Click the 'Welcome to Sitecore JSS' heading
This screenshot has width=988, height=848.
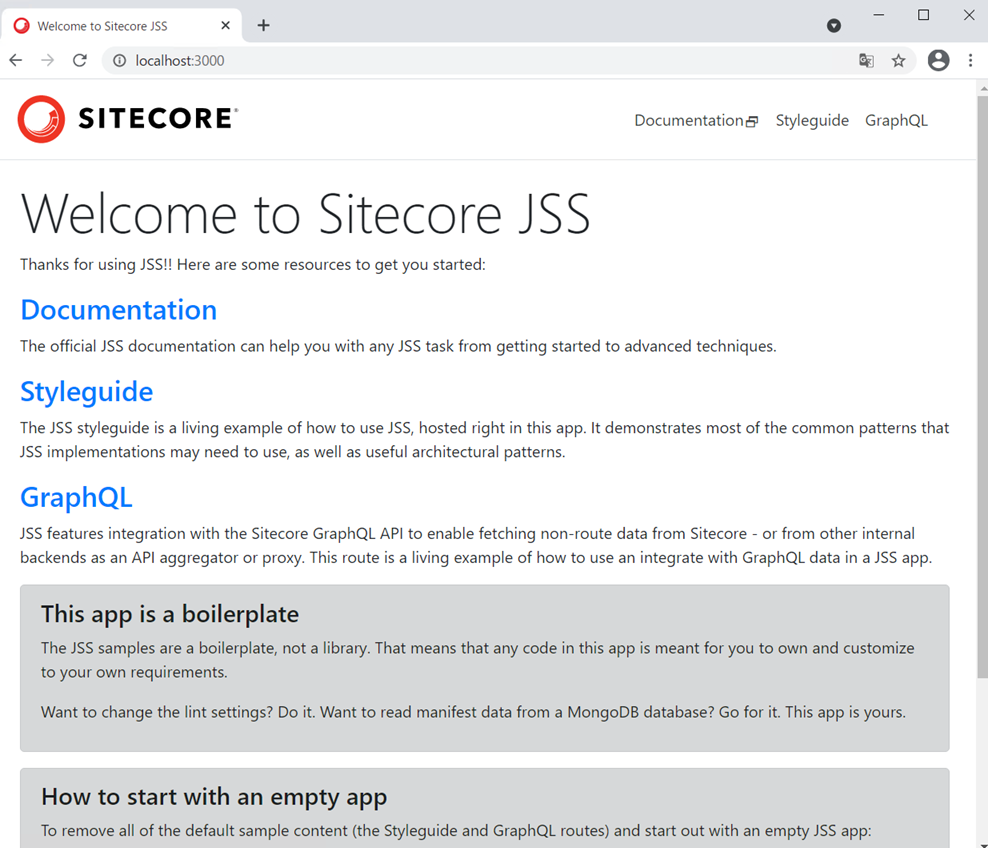pyautogui.click(x=305, y=214)
